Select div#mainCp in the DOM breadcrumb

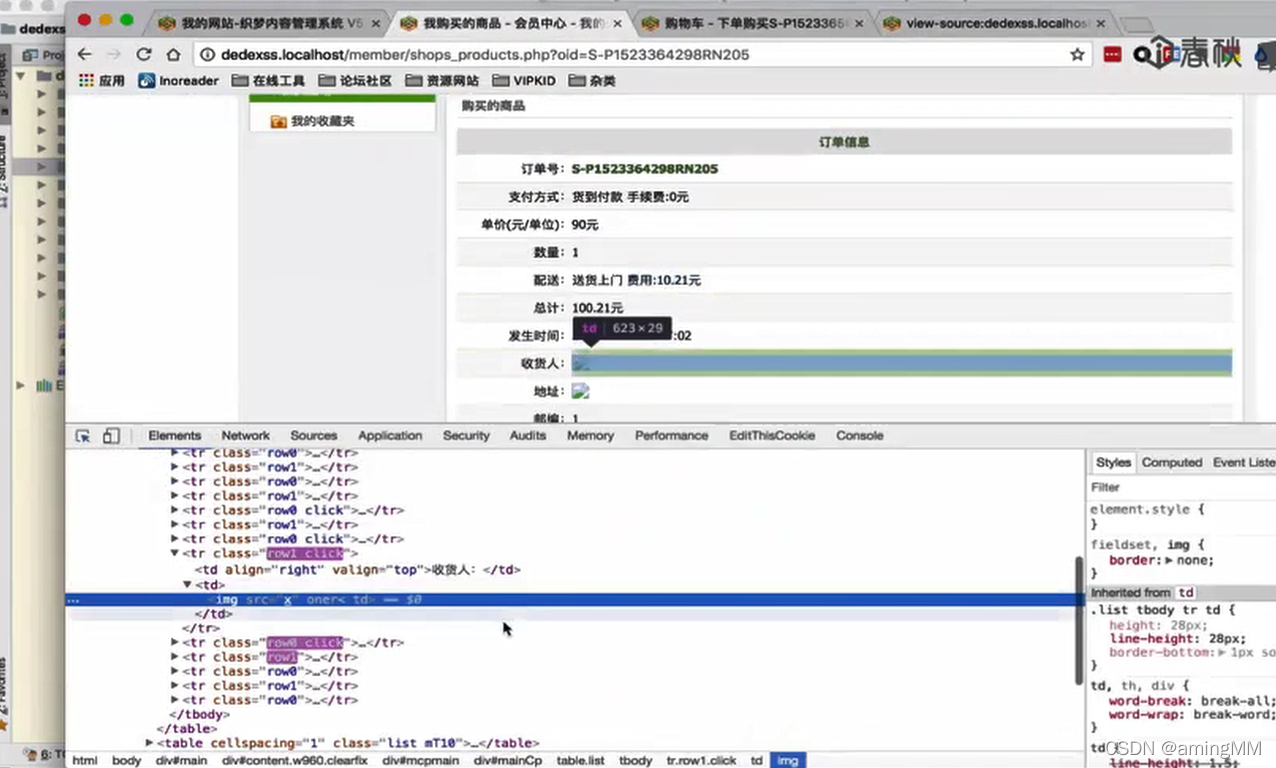coord(508,760)
